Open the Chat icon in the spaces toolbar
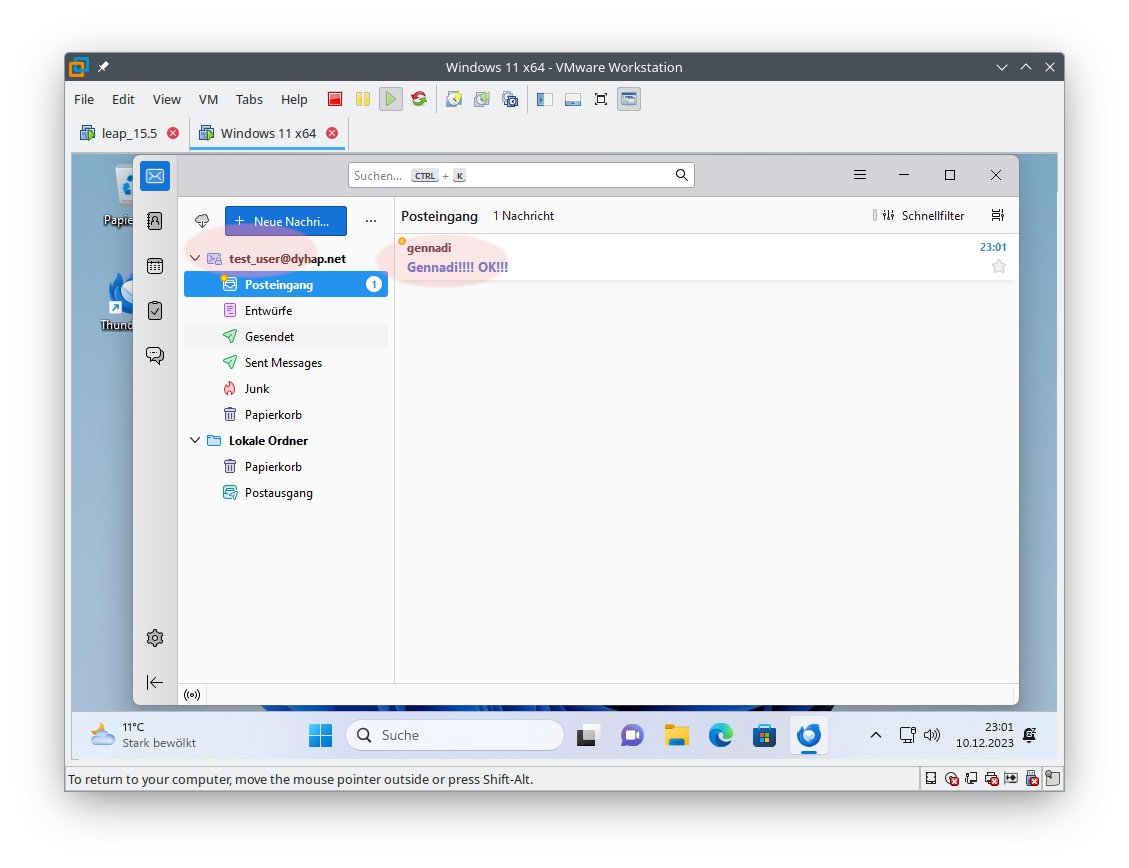The height and width of the screenshot is (868, 1129). (155, 355)
